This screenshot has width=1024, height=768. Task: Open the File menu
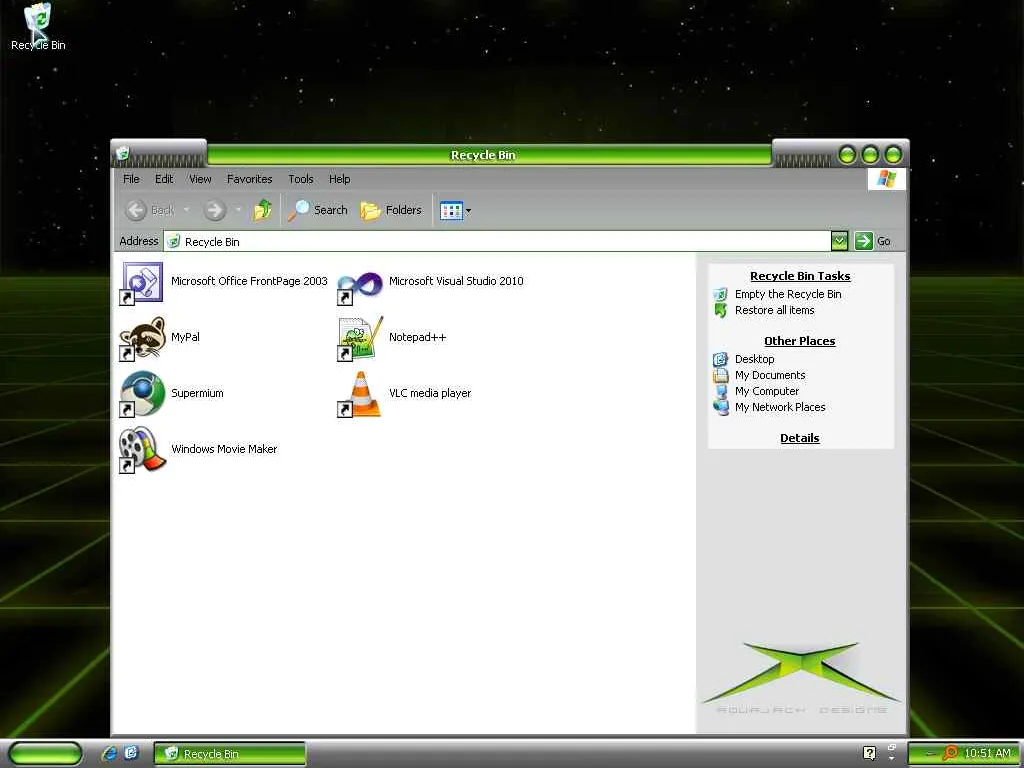click(131, 179)
